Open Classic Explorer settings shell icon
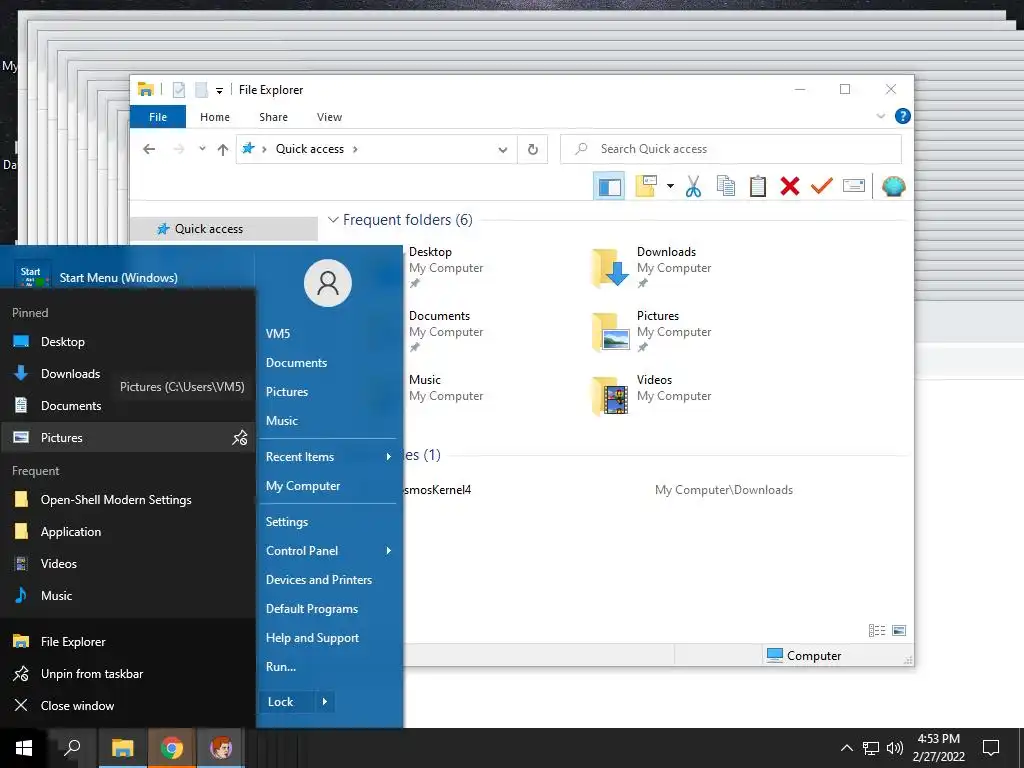 893,187
